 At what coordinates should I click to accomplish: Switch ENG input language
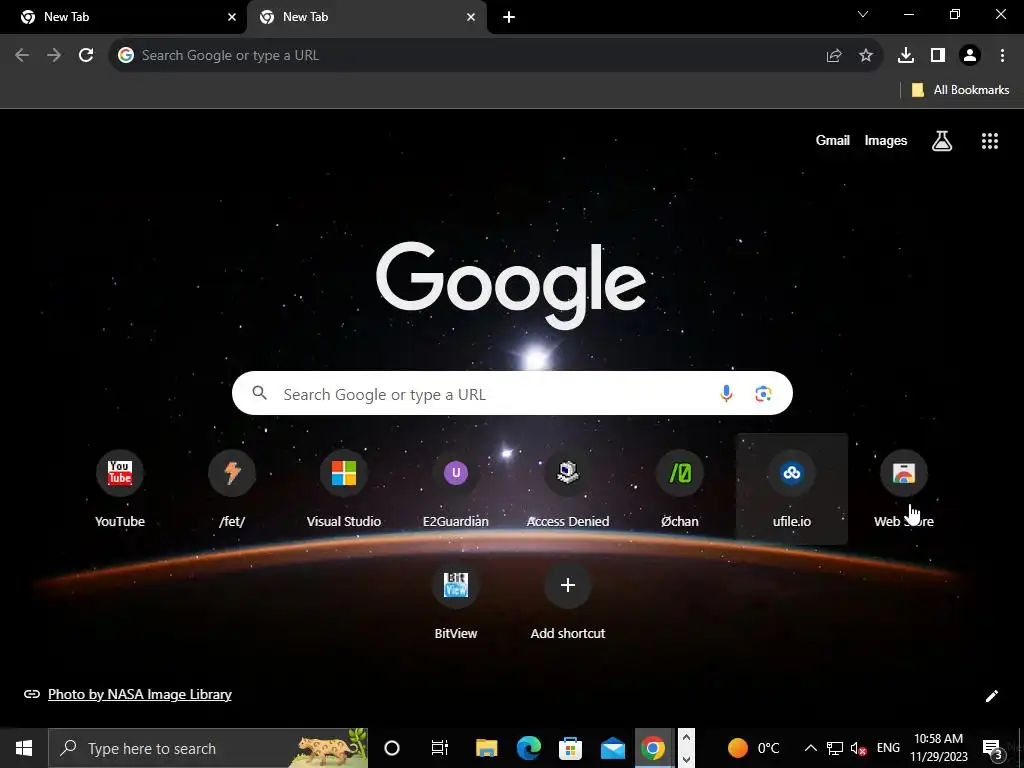coord(888,748)
